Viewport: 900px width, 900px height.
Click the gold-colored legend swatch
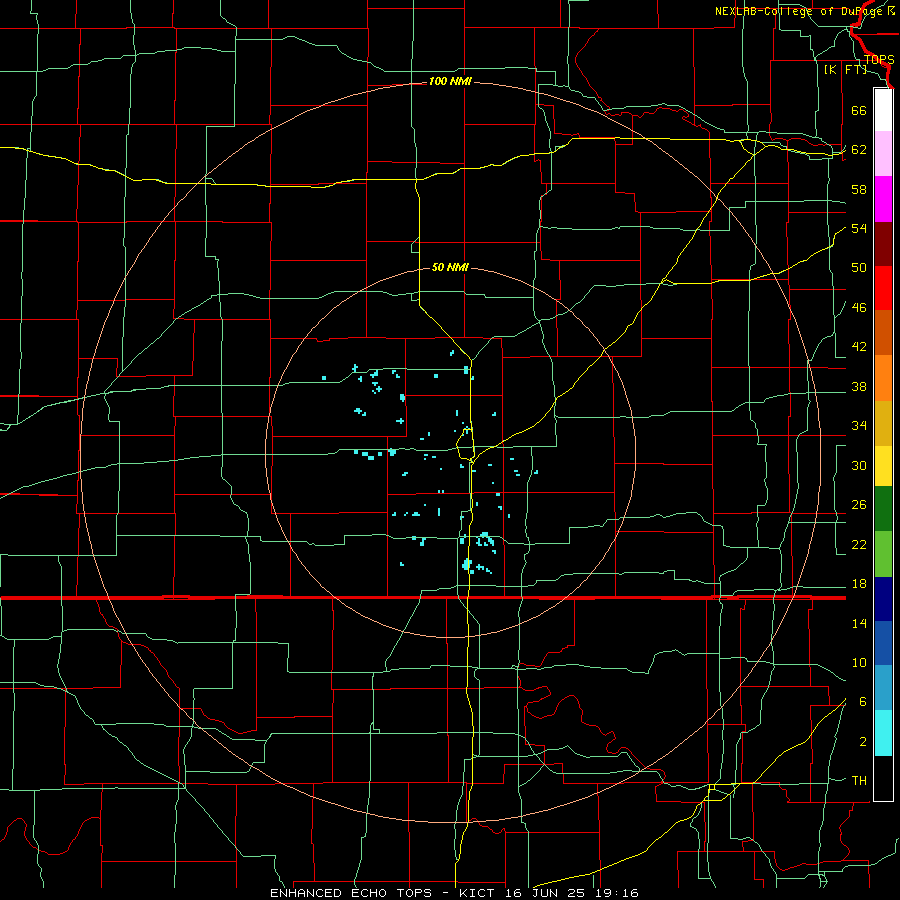[x=883, y=423]
